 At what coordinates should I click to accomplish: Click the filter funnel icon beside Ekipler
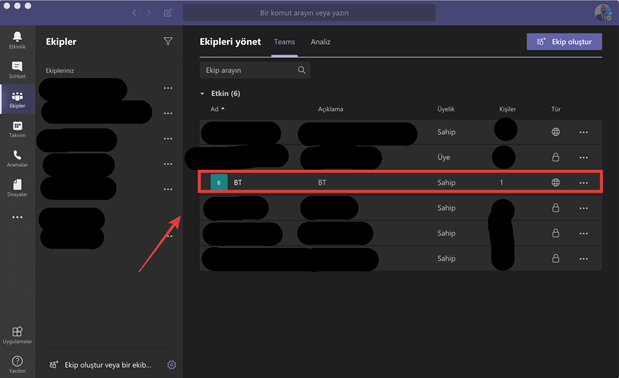coord(168,41)
